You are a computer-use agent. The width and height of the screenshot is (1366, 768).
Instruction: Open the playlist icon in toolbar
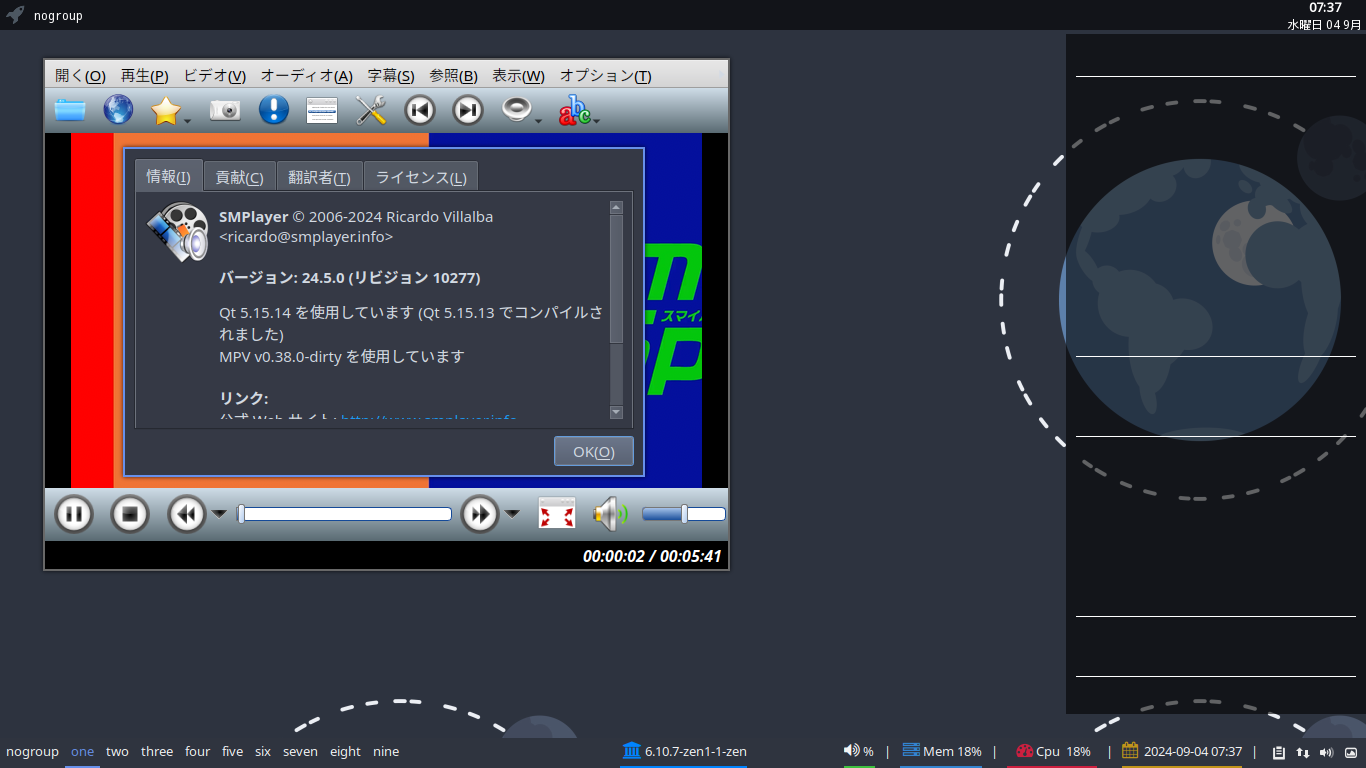click(x=322, y=110)
